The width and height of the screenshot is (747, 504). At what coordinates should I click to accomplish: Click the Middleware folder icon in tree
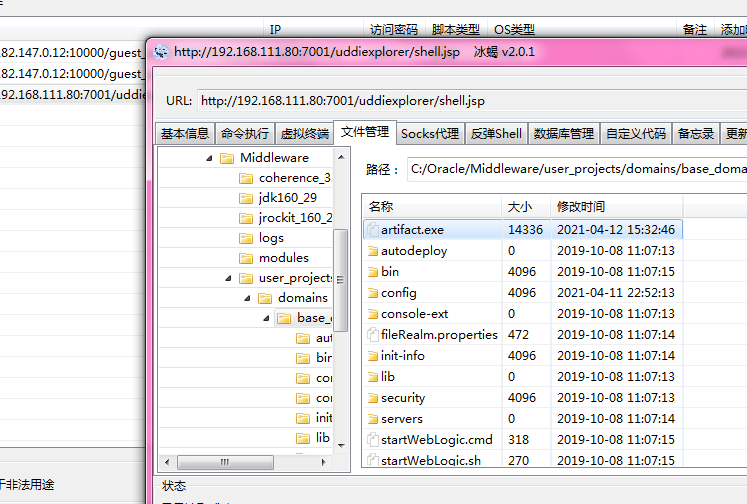227,158
